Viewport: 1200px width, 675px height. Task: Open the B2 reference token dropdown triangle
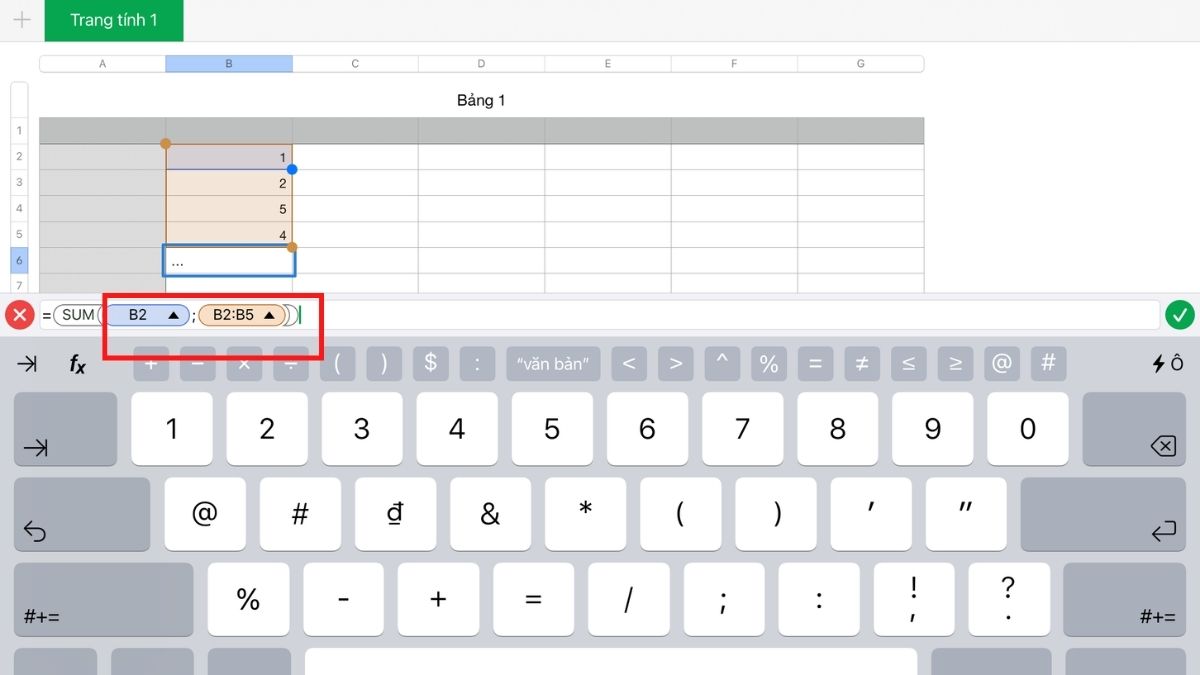point(173,315)
